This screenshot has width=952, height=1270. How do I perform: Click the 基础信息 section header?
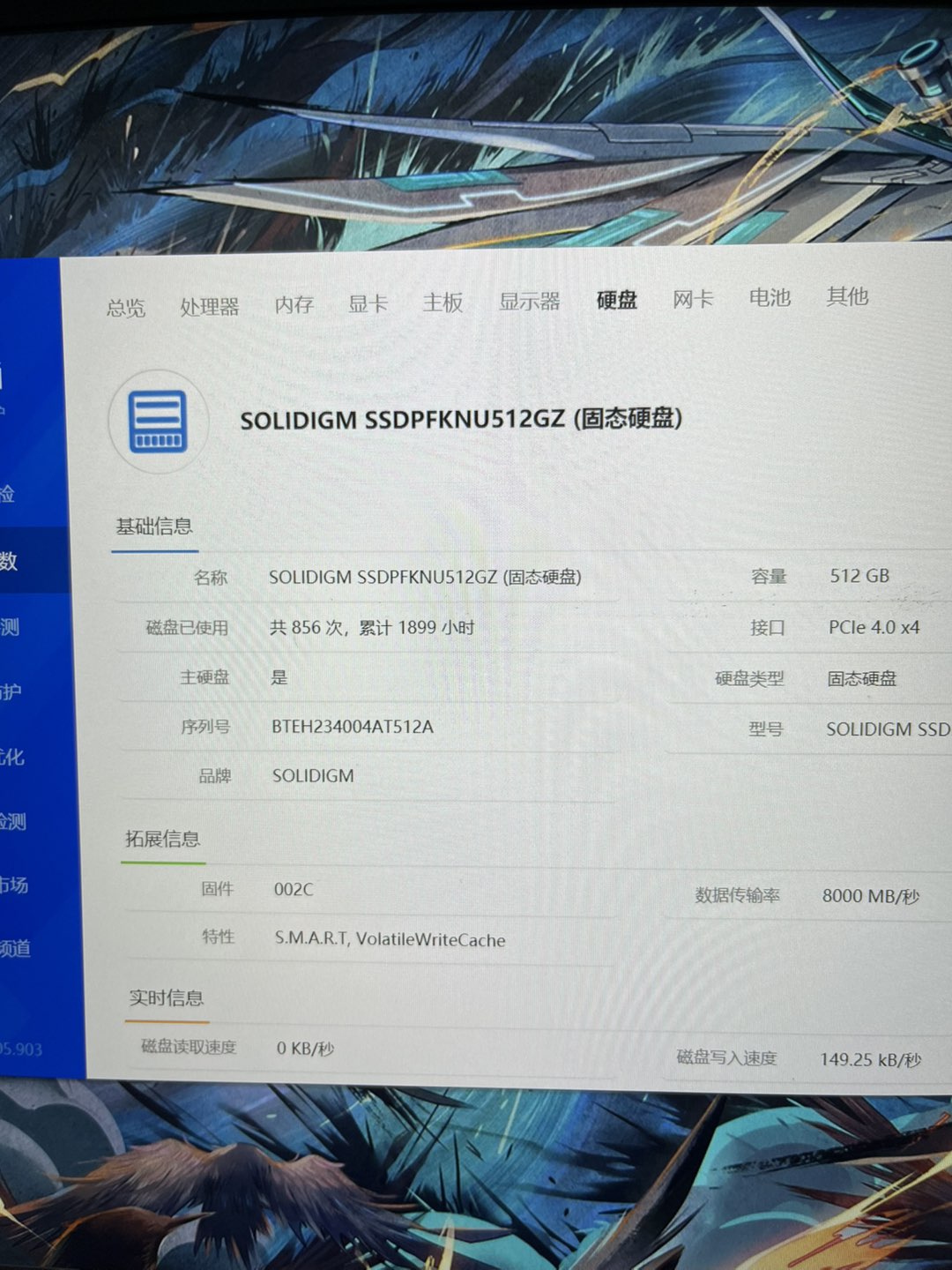click(154, 527)
